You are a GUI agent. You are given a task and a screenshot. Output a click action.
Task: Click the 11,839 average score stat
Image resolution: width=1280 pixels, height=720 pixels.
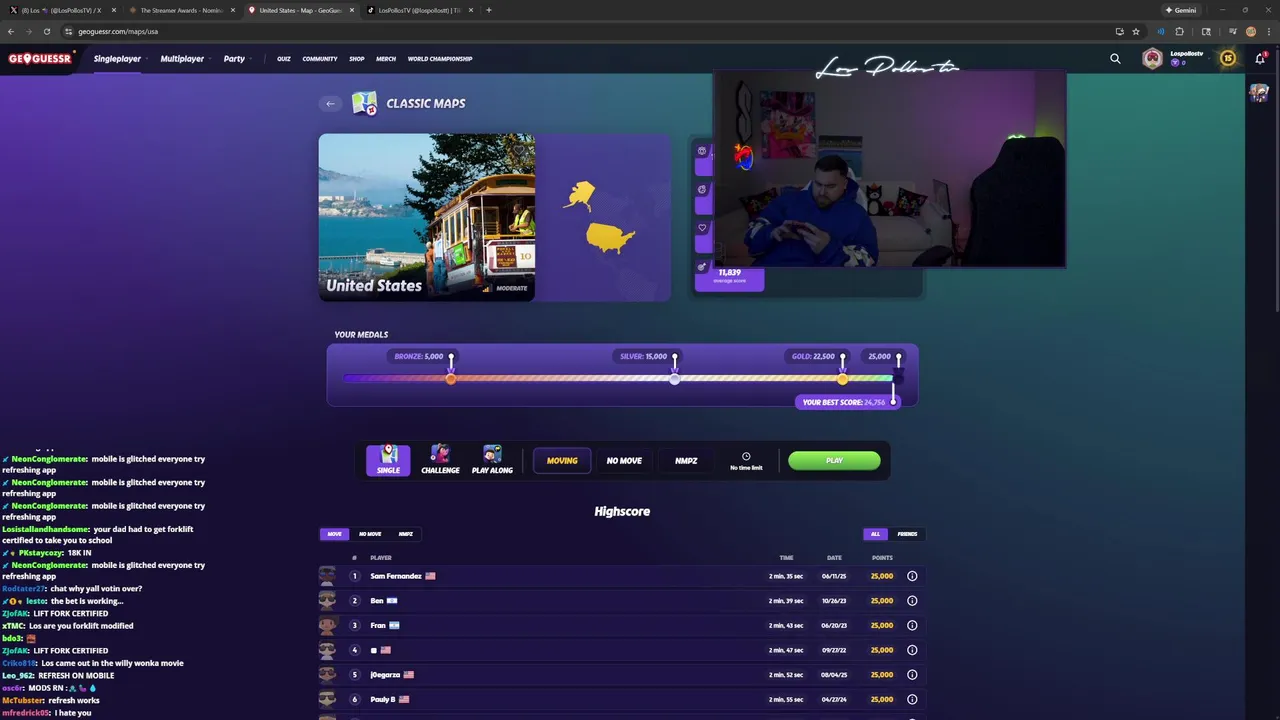pos(729,275)
